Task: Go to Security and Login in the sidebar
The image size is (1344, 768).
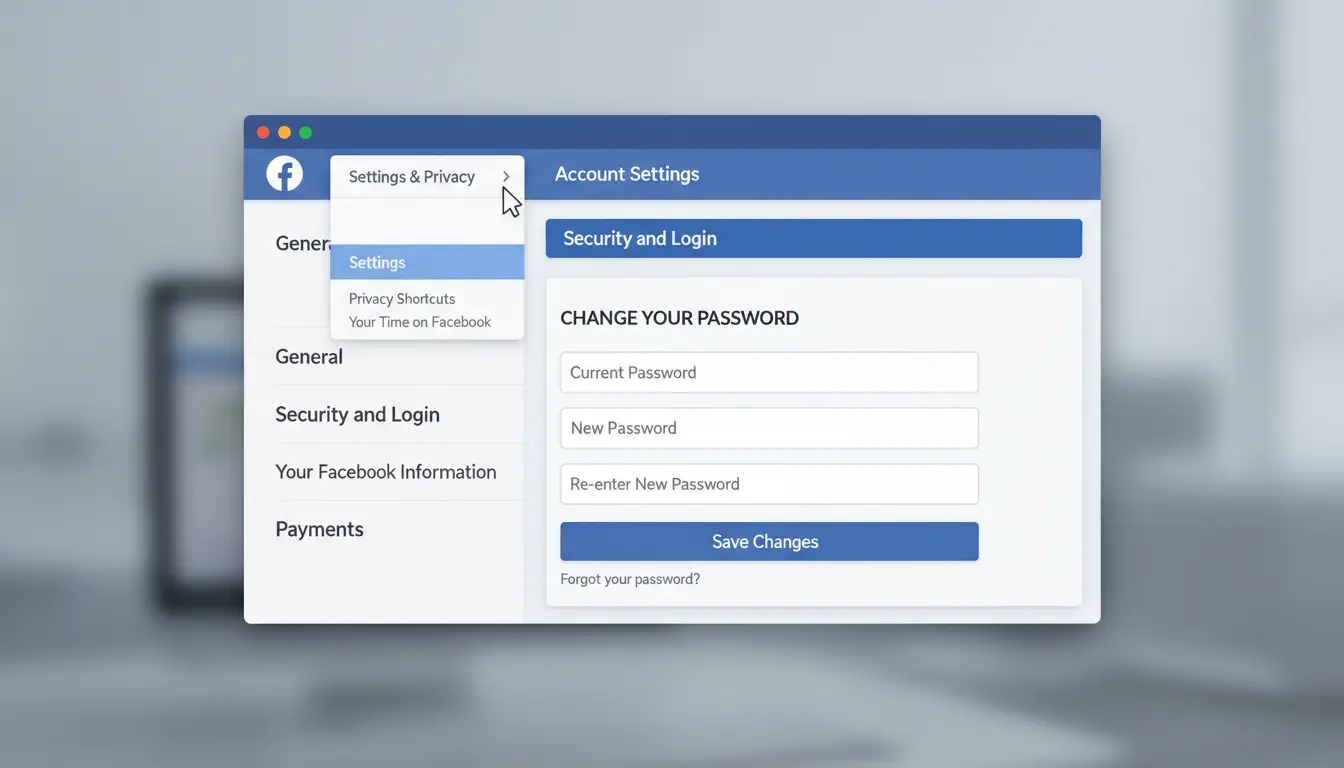Action: 357,414
